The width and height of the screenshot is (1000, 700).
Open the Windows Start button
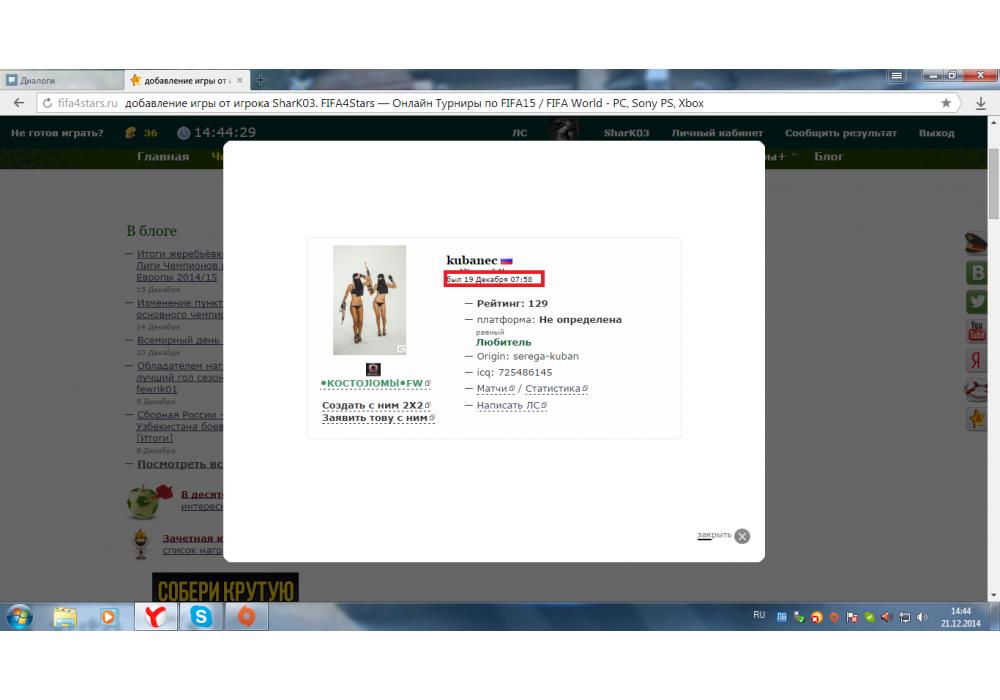(19, 617)
